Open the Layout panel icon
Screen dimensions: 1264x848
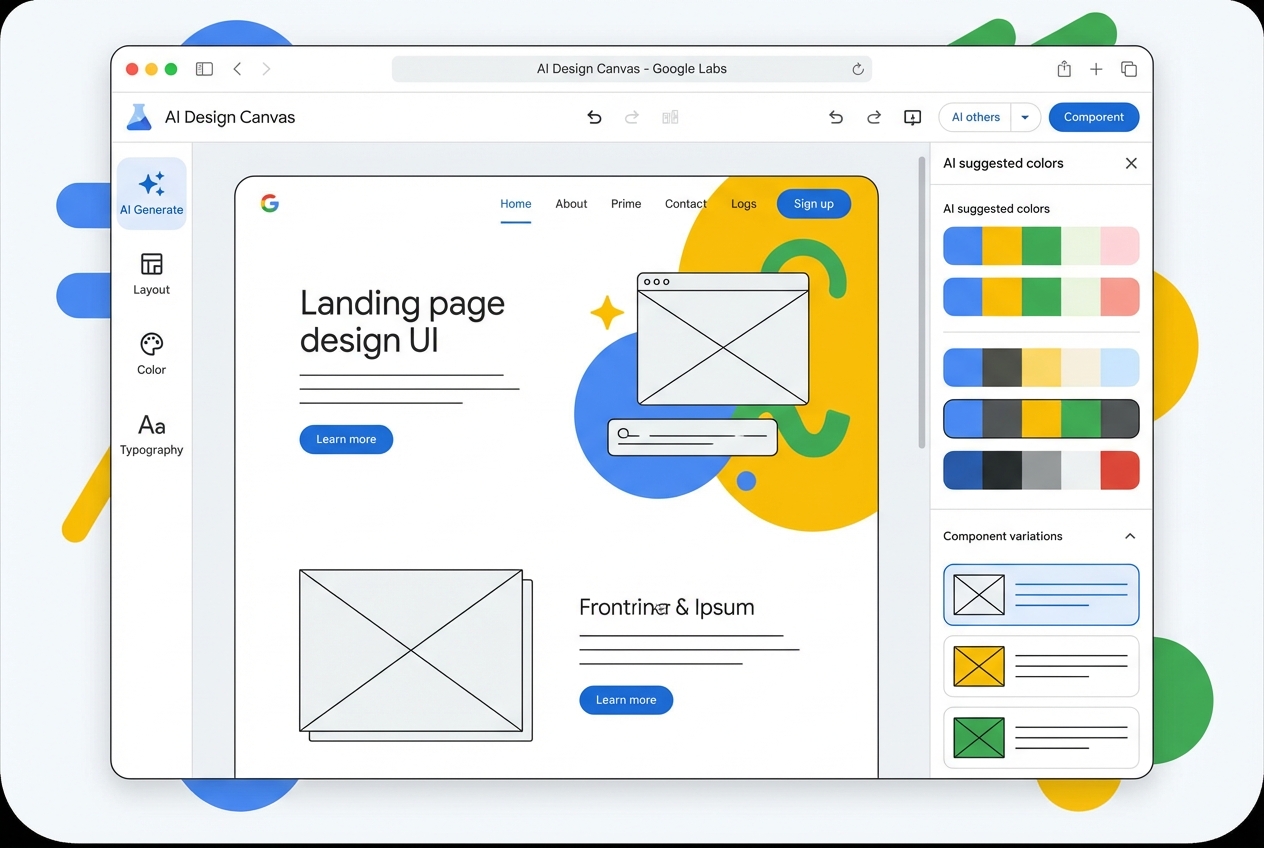tap(152, 264)
